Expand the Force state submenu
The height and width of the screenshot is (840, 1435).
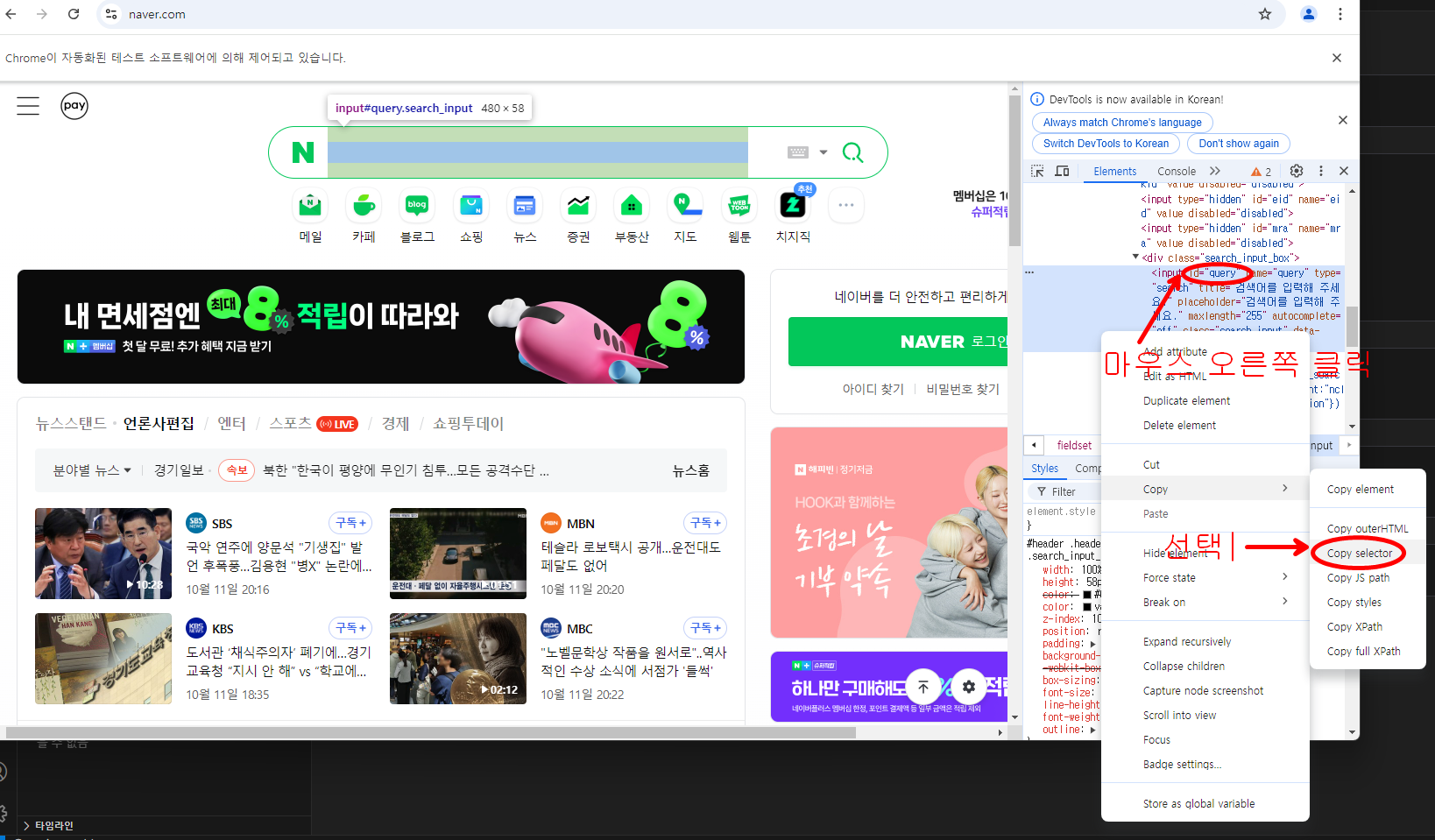coord(1205,578)
